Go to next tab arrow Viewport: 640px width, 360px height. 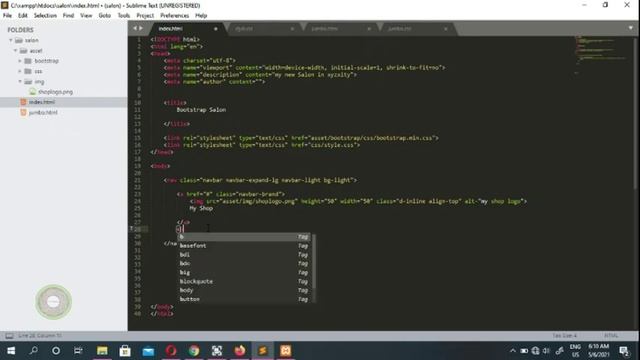(x=141, y=28)
